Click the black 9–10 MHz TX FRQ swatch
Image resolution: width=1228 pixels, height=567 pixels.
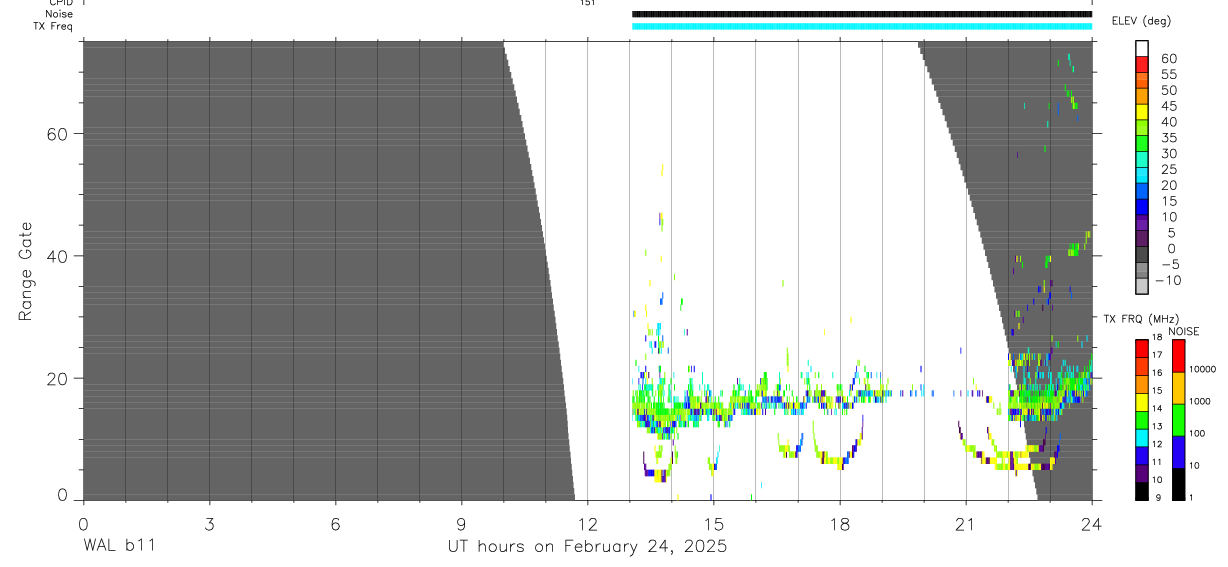coord(1142,491)
